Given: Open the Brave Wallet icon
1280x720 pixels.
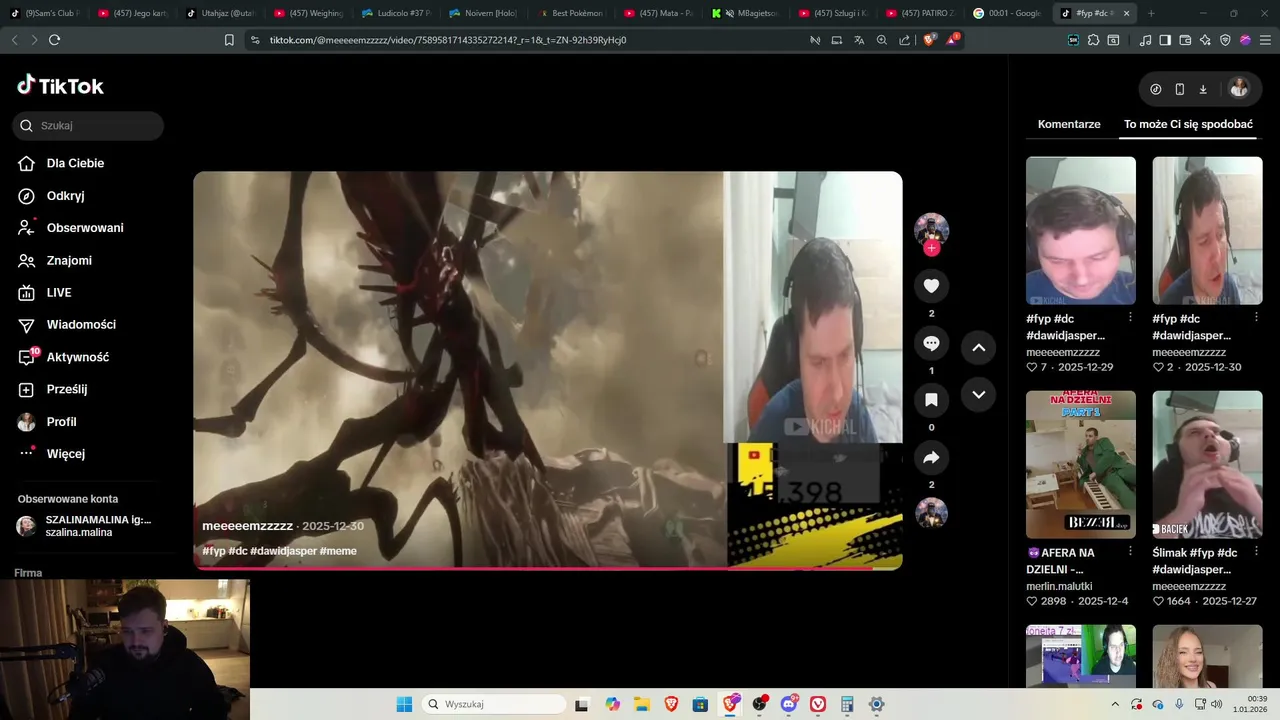Looking at the screenshot, I should 1185,40.
